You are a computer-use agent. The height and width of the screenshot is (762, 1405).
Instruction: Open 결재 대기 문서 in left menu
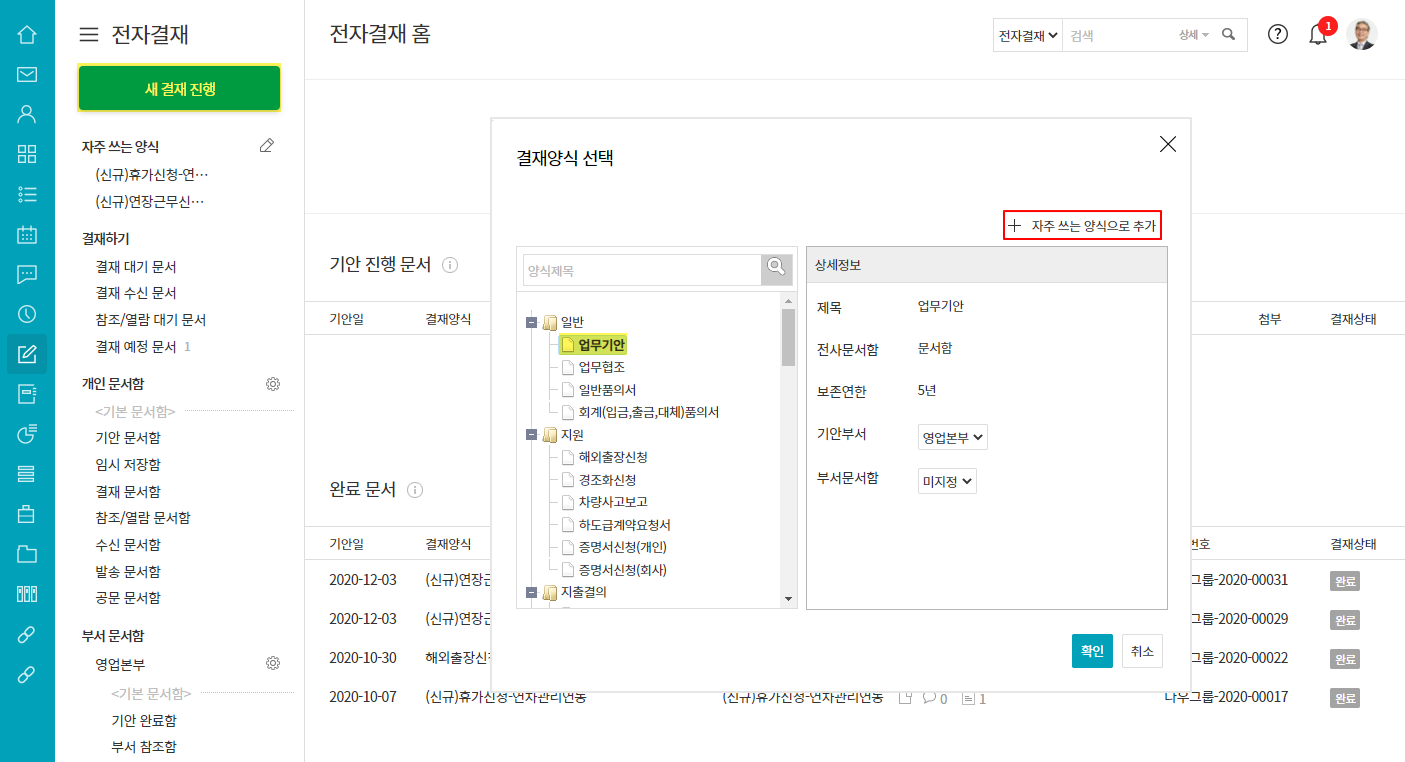tap(136, 267)
